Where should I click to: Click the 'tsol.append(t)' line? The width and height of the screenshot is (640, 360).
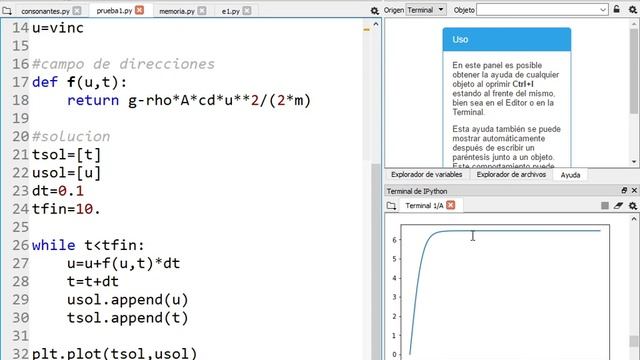pyautogui.click(x=127, y=318)
